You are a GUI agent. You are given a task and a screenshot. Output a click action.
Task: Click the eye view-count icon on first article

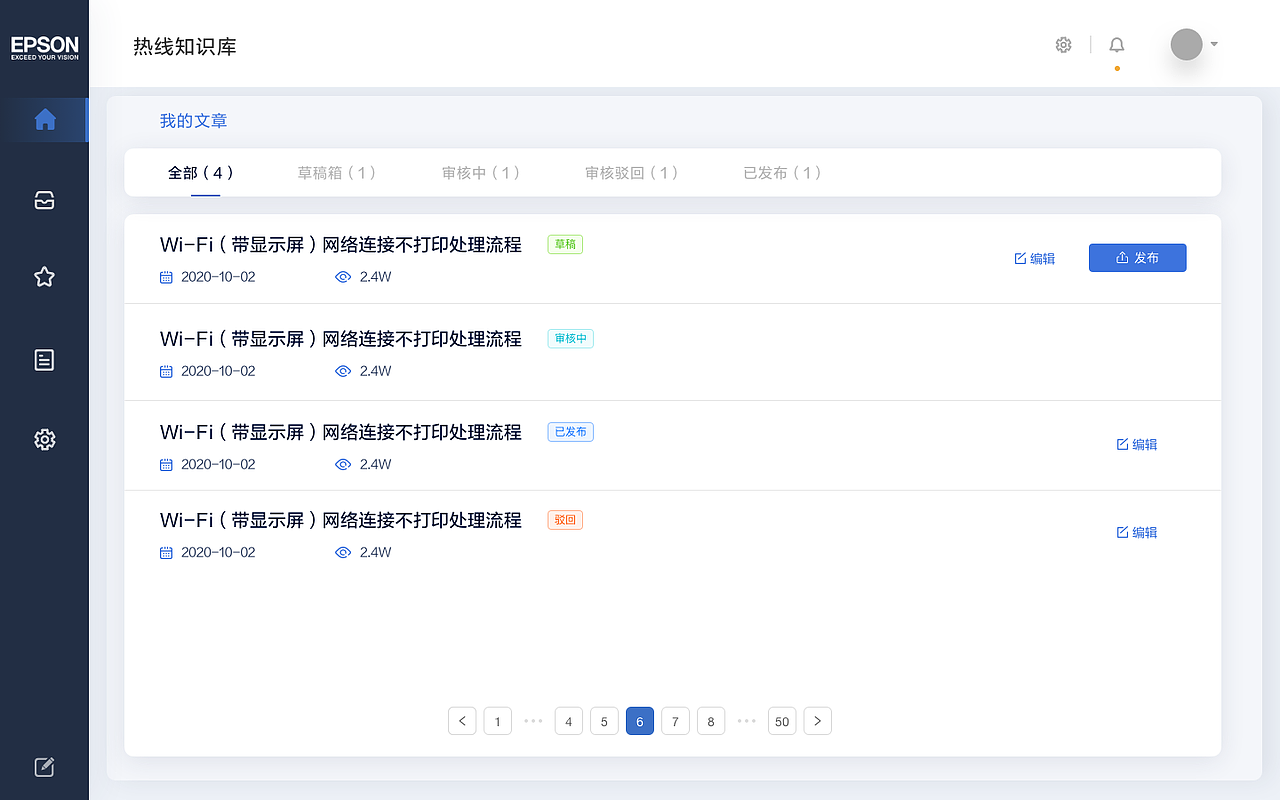point(343,277)
